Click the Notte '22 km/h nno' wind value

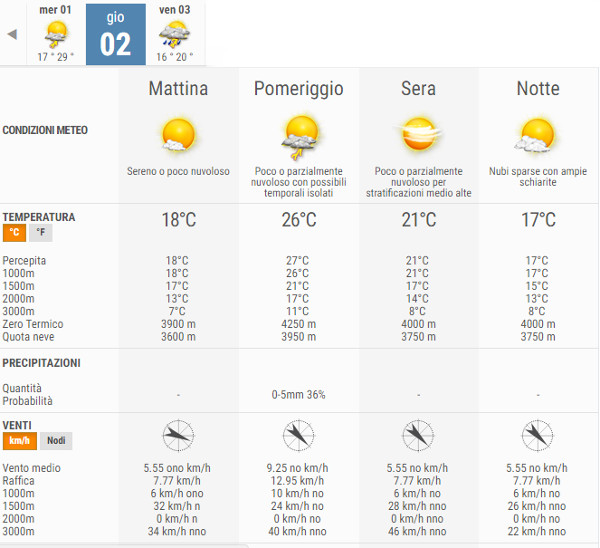(537, 532)
